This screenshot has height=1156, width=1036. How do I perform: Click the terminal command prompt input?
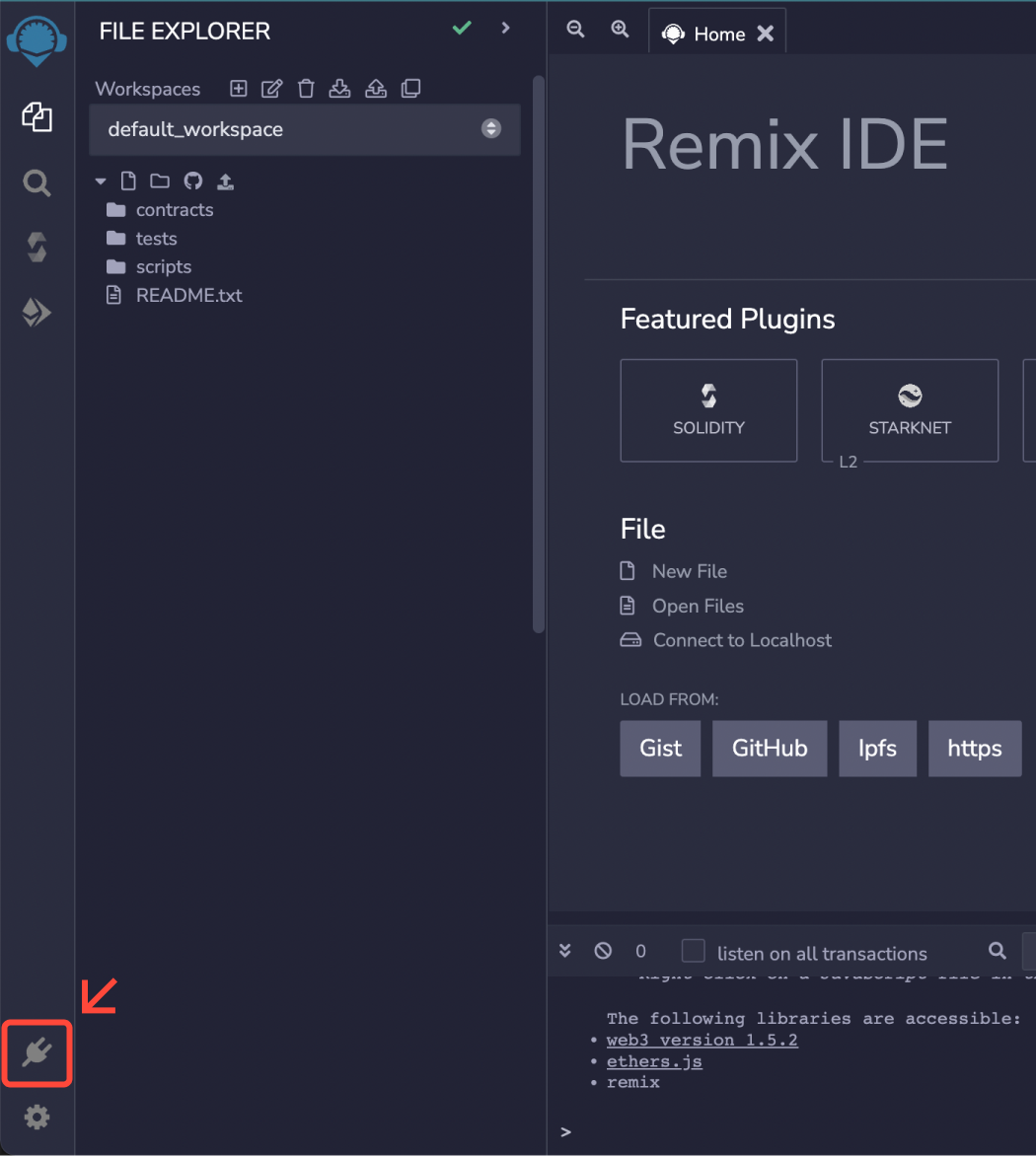[800, 1131]
